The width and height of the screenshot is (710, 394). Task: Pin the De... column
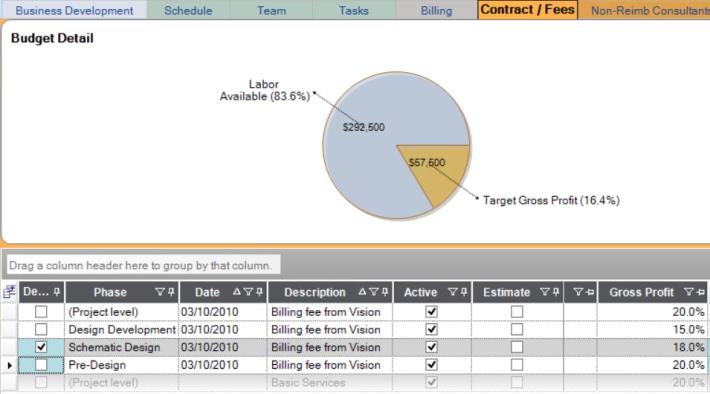[x=57, y=292]
